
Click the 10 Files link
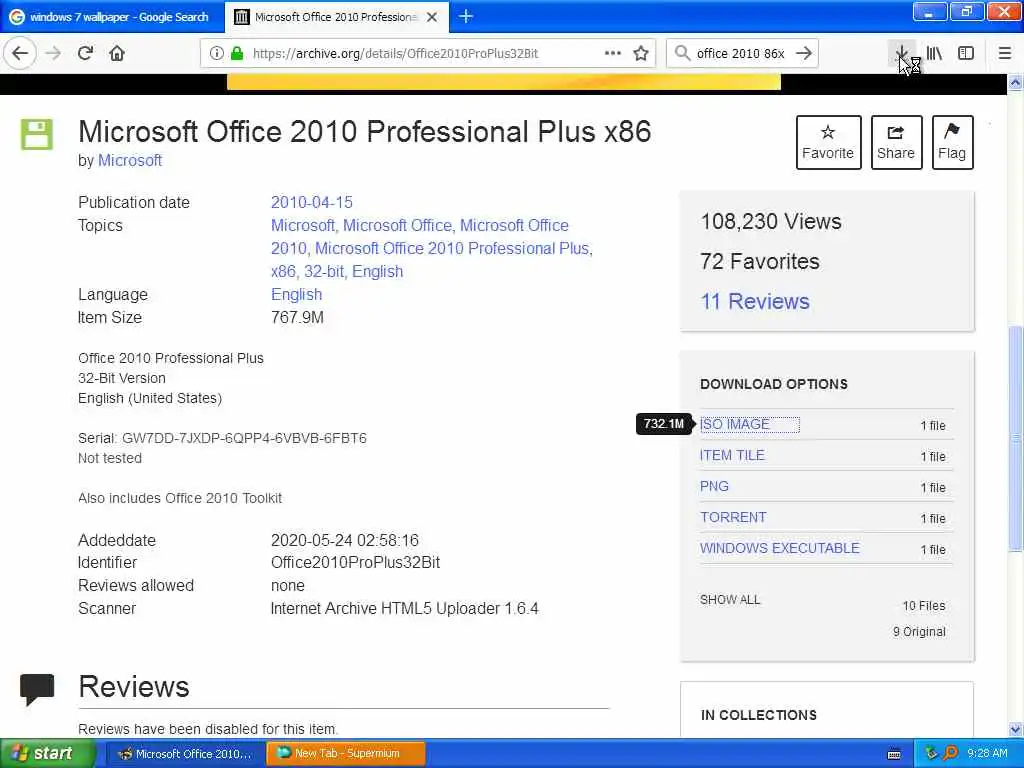[924, 606]
